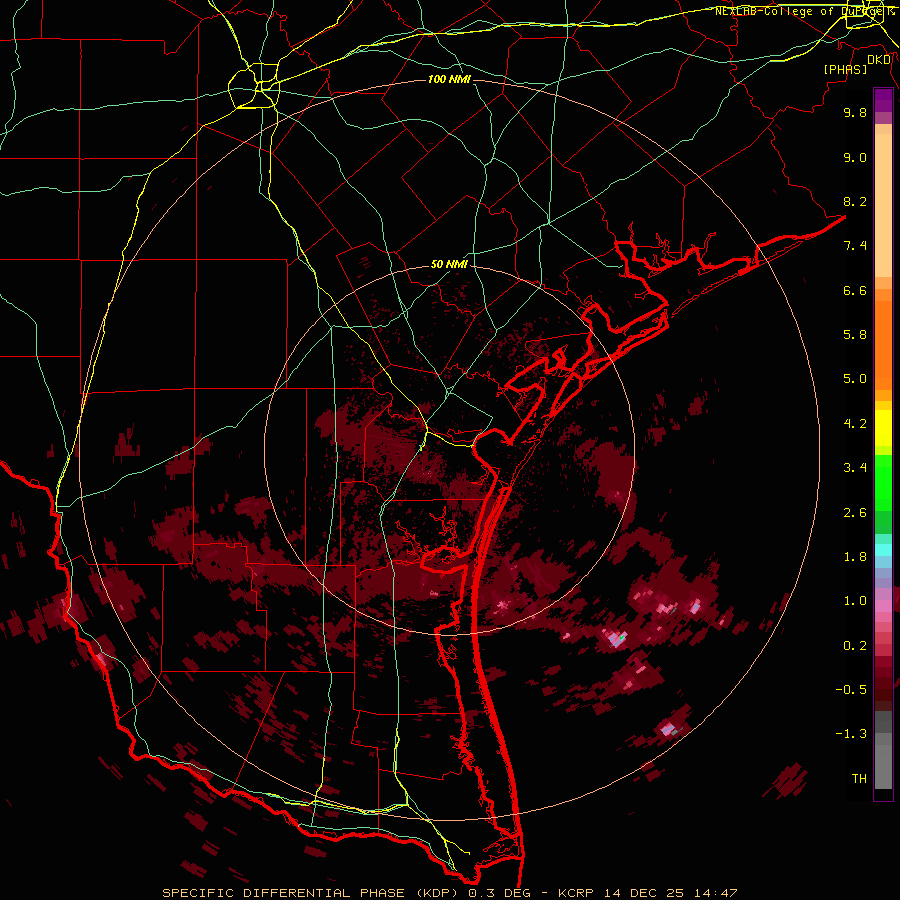
Task: Click the "50 NMI" range ring label
Action: click(449, 265)
